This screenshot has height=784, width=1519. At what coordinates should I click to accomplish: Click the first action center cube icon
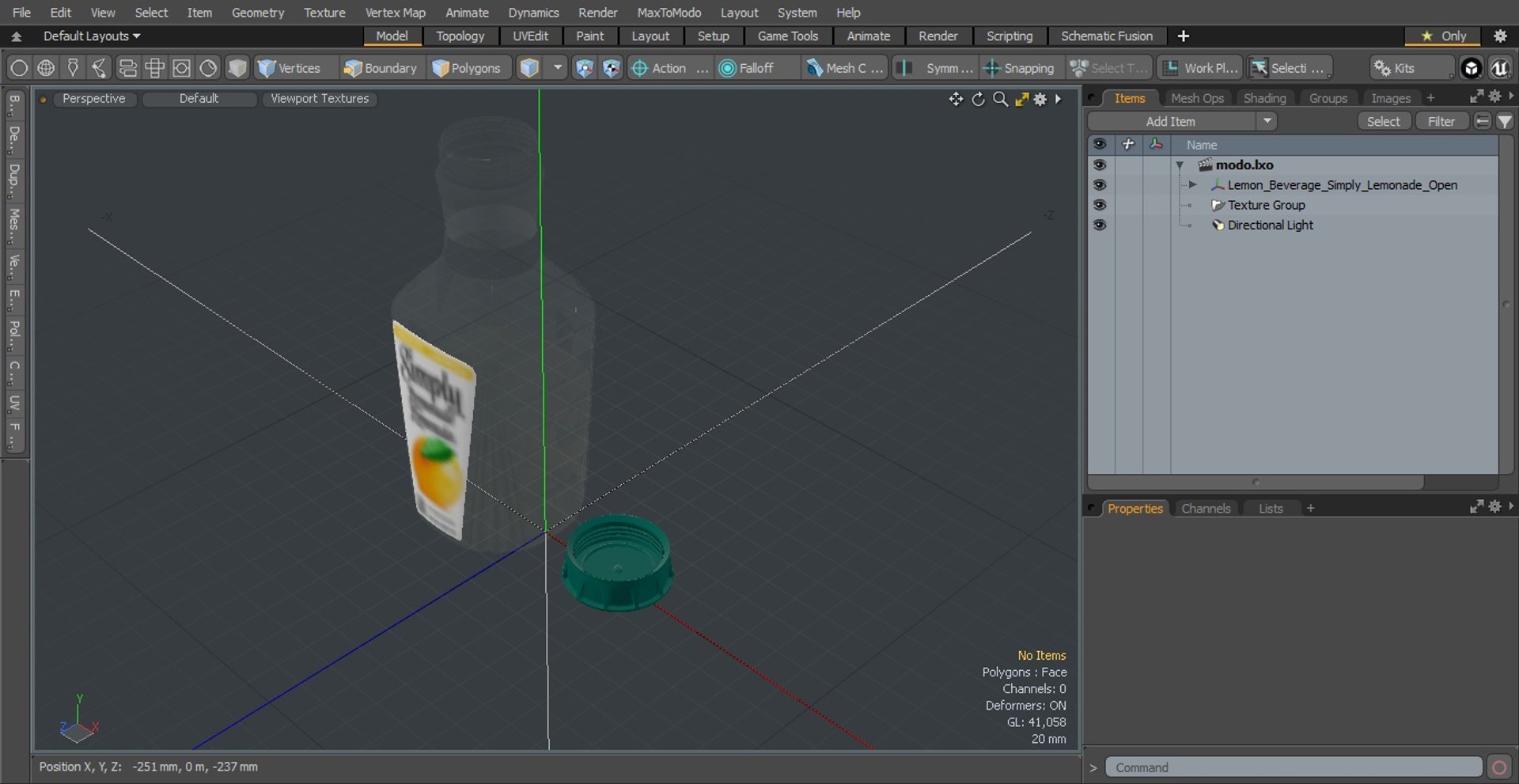point(584,68)
